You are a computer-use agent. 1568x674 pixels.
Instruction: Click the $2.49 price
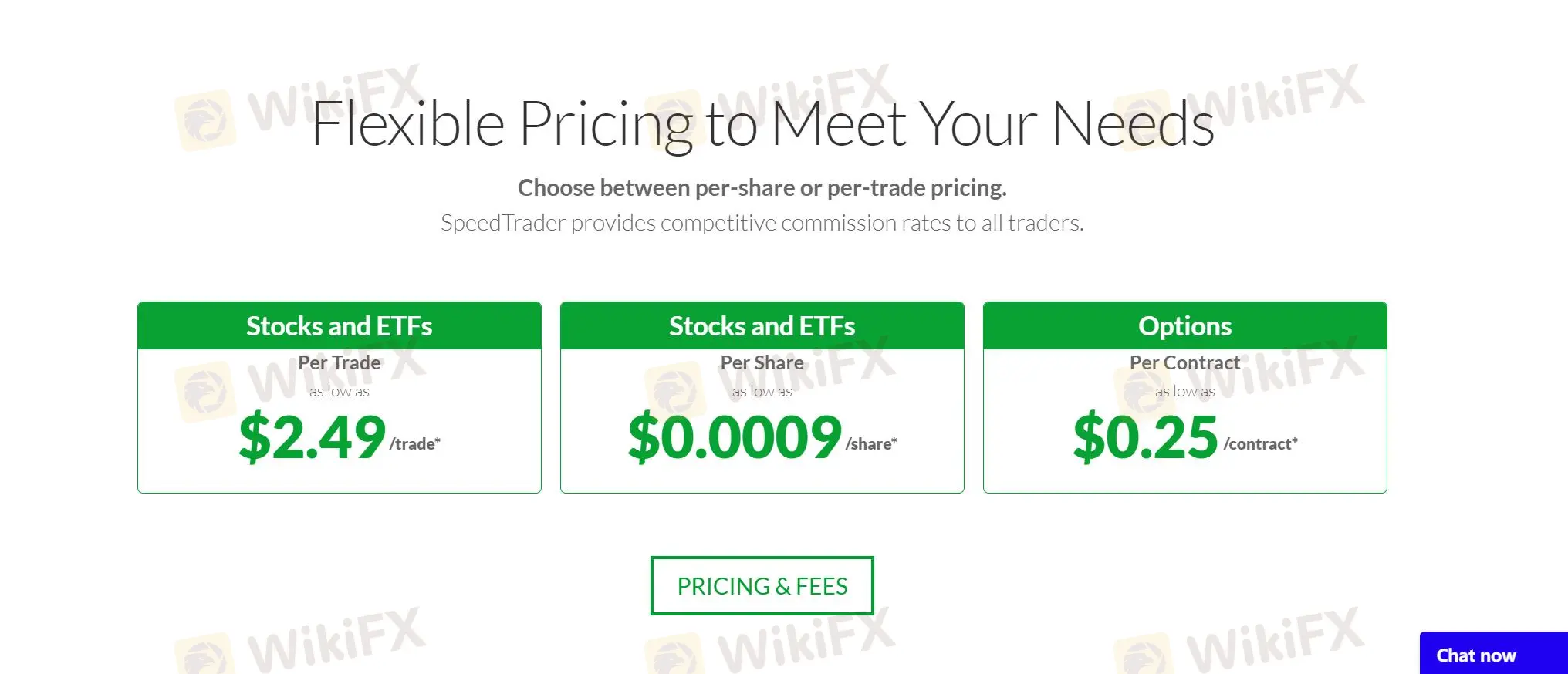coord(312,437)
